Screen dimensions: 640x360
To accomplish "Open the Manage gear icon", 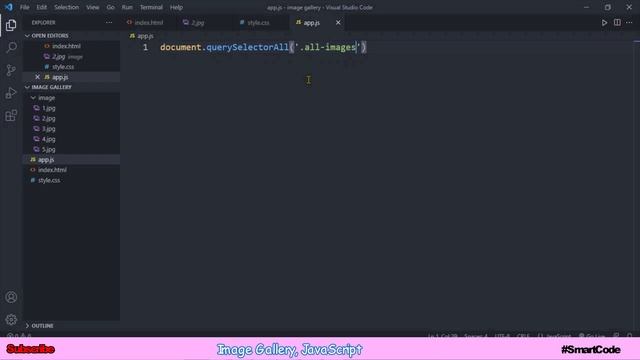I will (11, 320).
